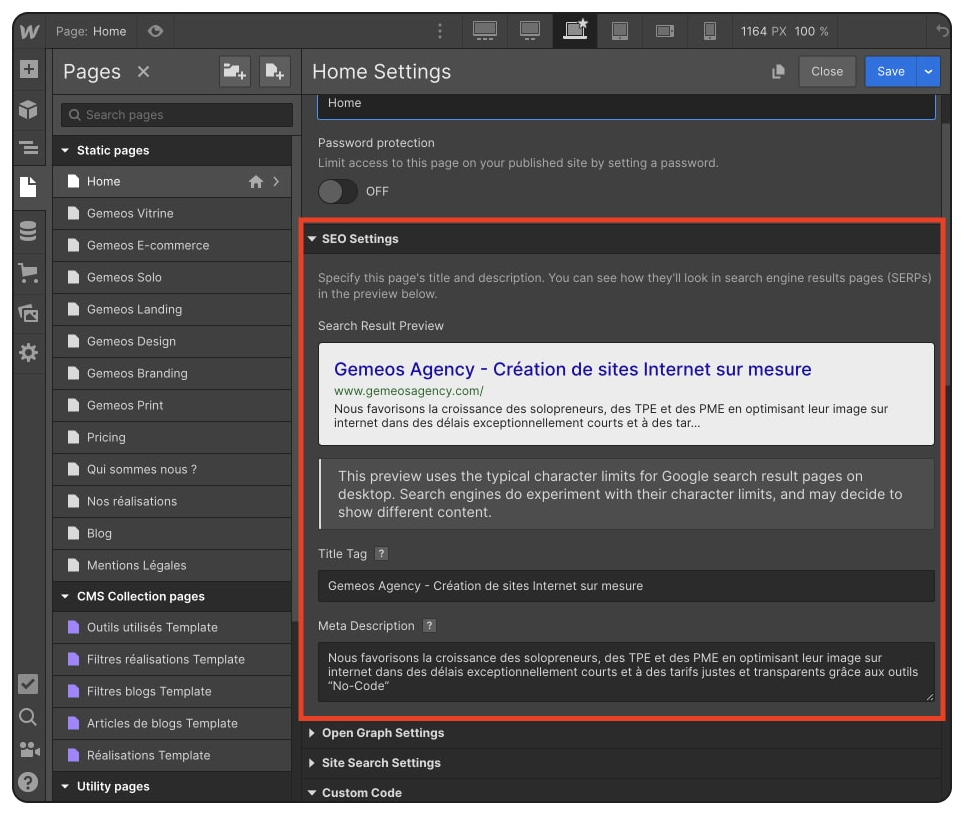The width and height of the screenshot is (964, 815).
Task: Open the video tutorials icon
Action: [x=29, y=749]
